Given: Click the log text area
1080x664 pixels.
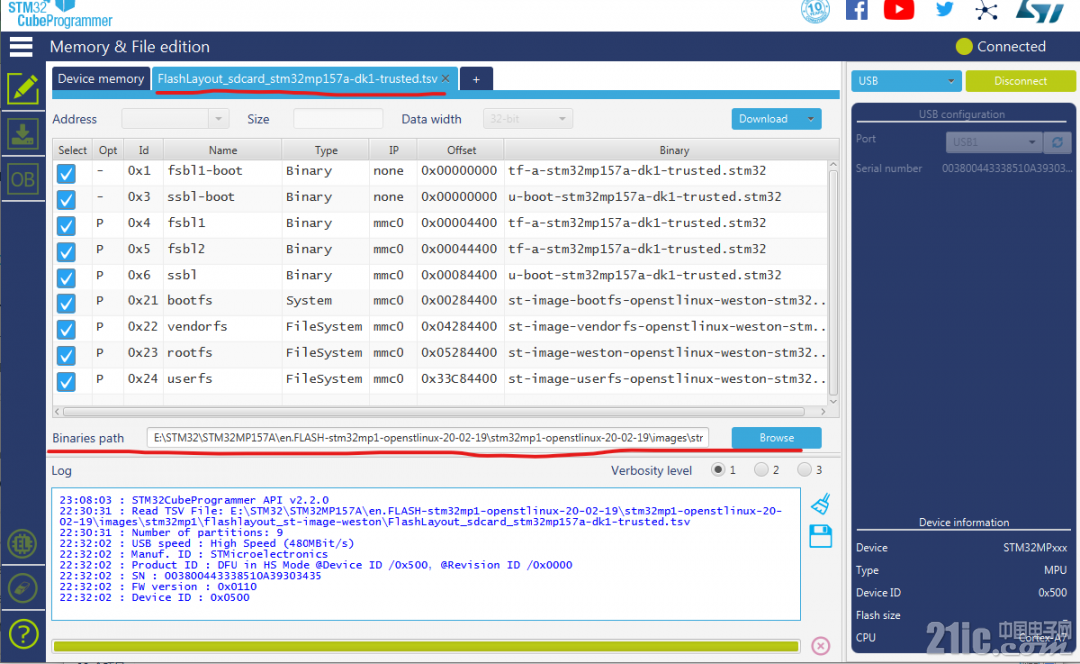Looking at the screenshot, I should [426, 554].
